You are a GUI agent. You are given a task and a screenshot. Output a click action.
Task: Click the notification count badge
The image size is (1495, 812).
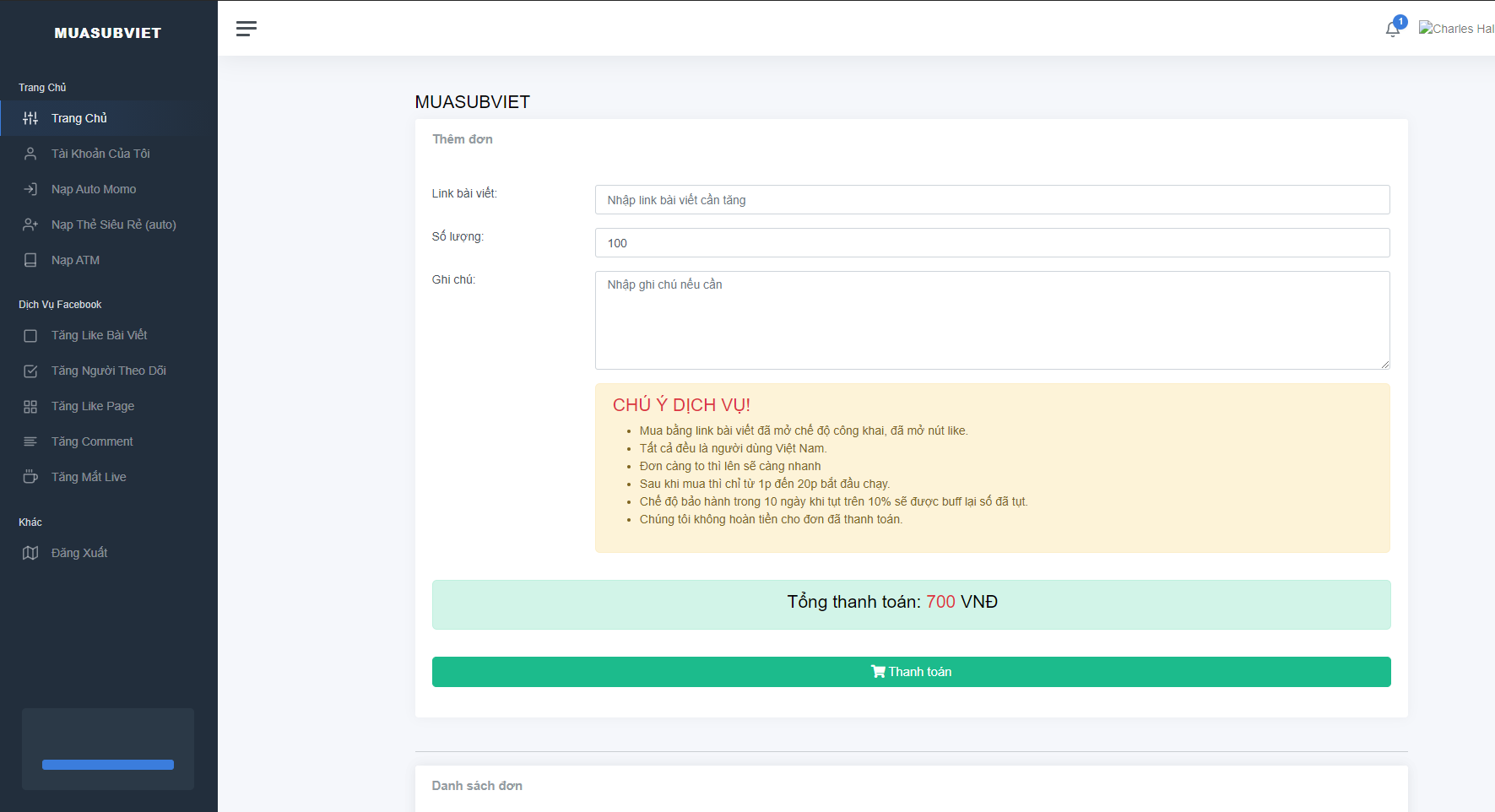pos(1400,22)
